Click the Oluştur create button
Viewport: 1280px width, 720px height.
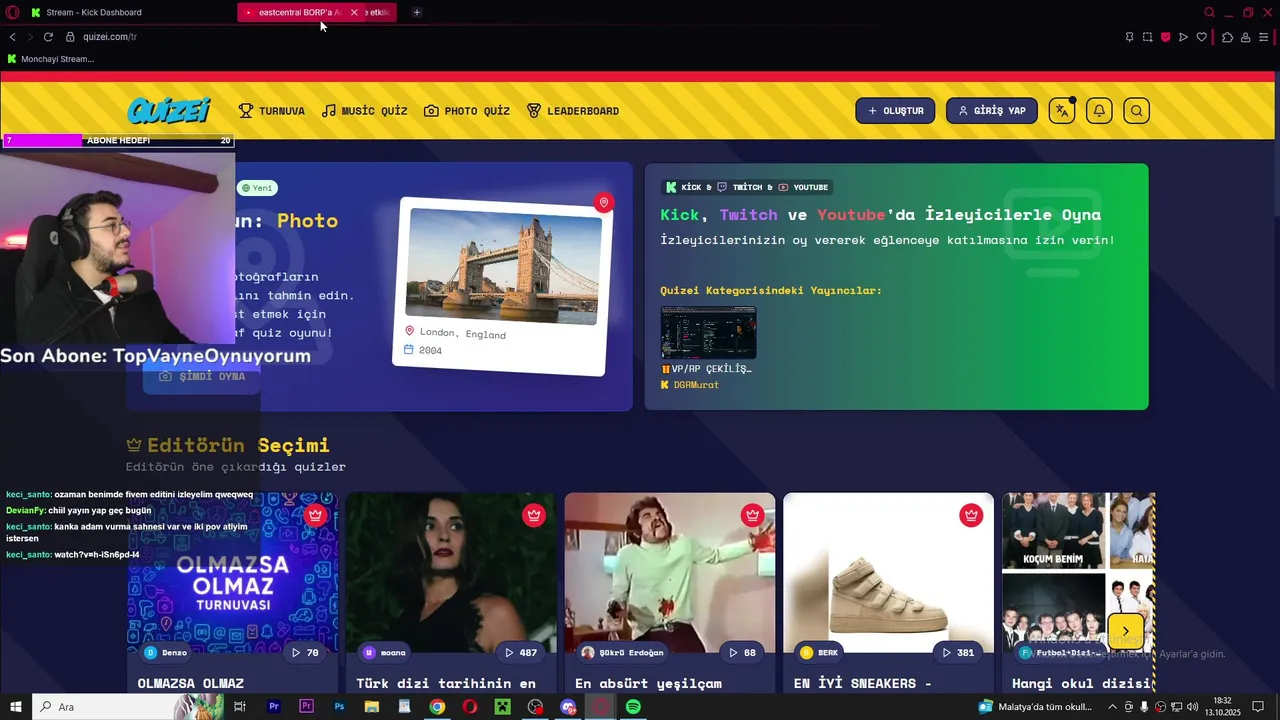(895, 111)
